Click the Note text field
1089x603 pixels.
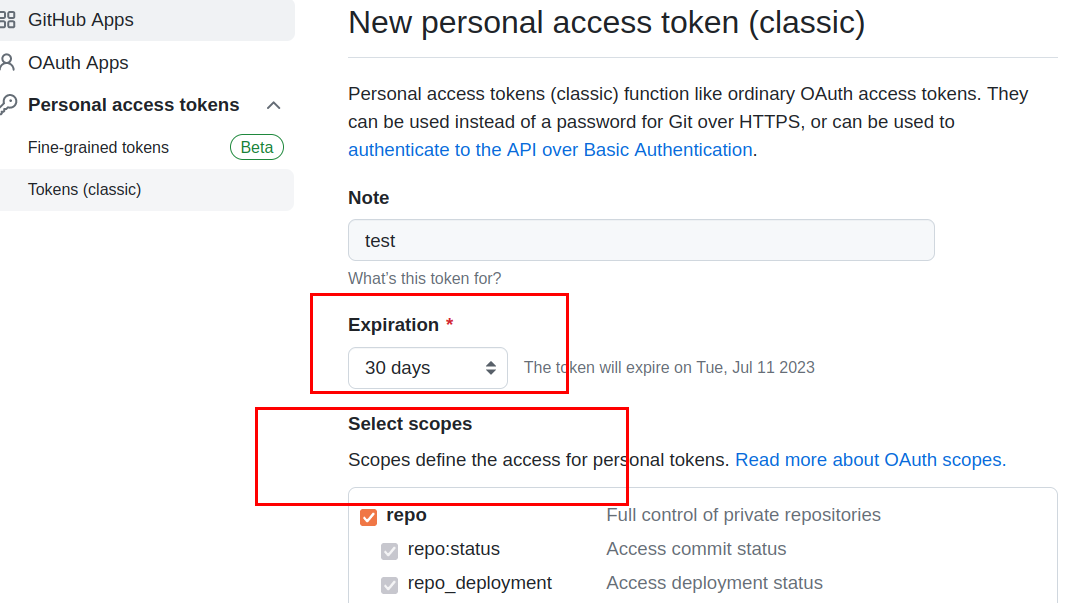640,241
